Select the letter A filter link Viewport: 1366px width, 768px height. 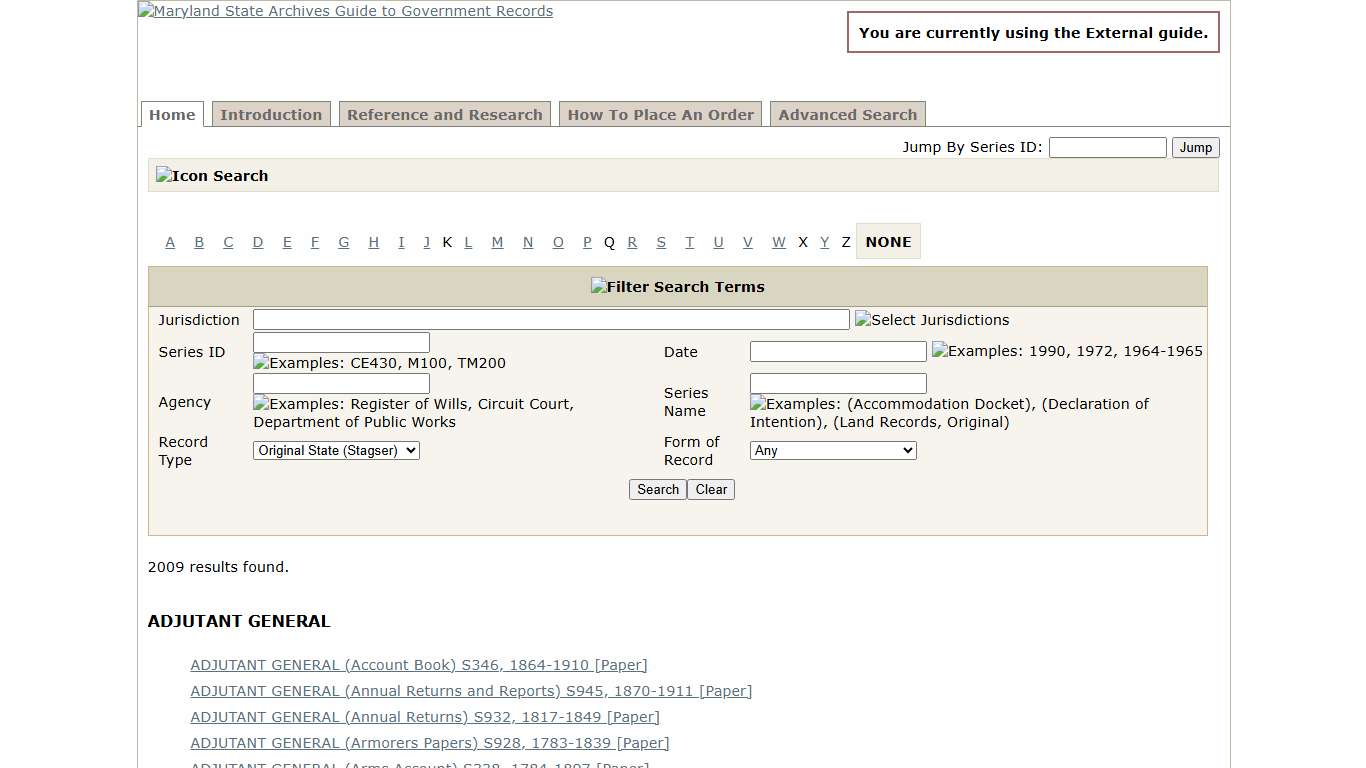coord(170,242)
